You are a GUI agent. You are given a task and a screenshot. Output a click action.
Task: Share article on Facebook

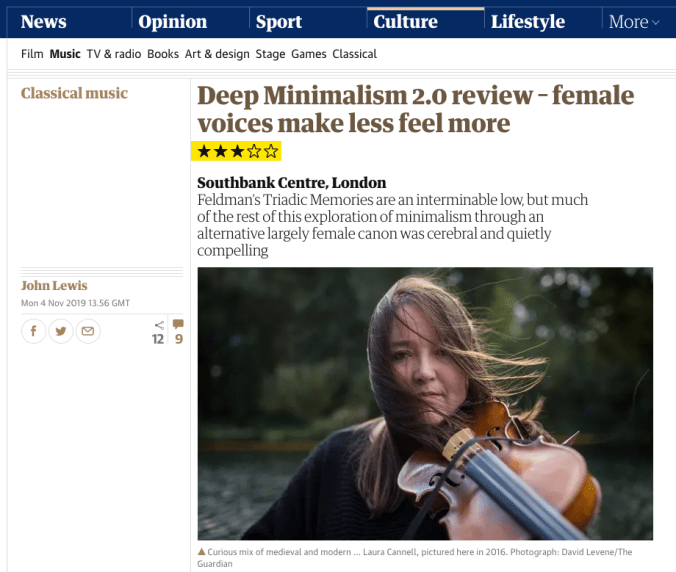(x=34, y=330)
